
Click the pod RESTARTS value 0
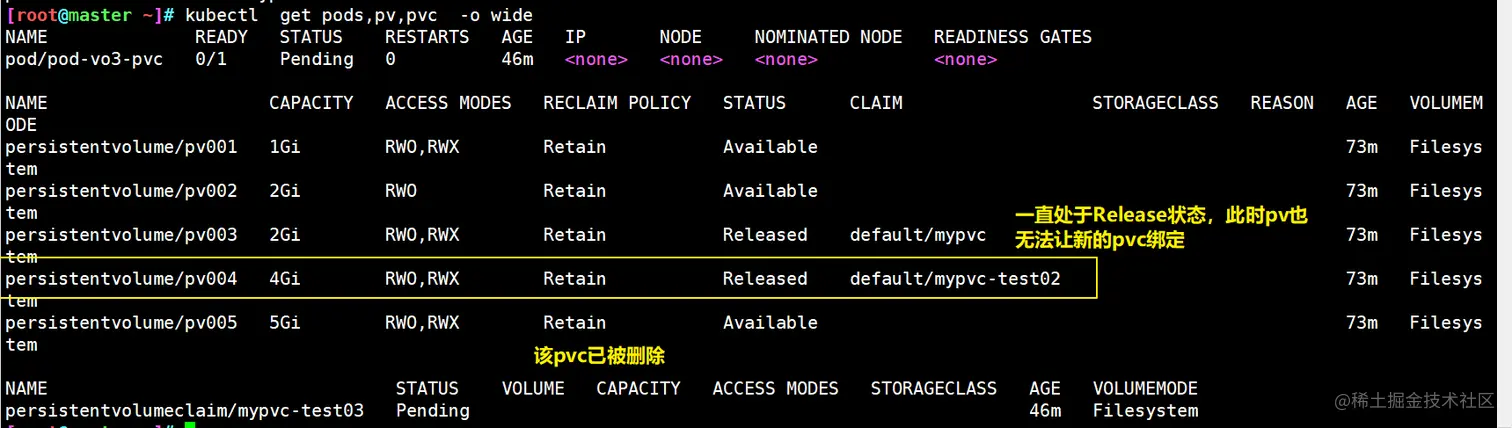tap(391, 59)
